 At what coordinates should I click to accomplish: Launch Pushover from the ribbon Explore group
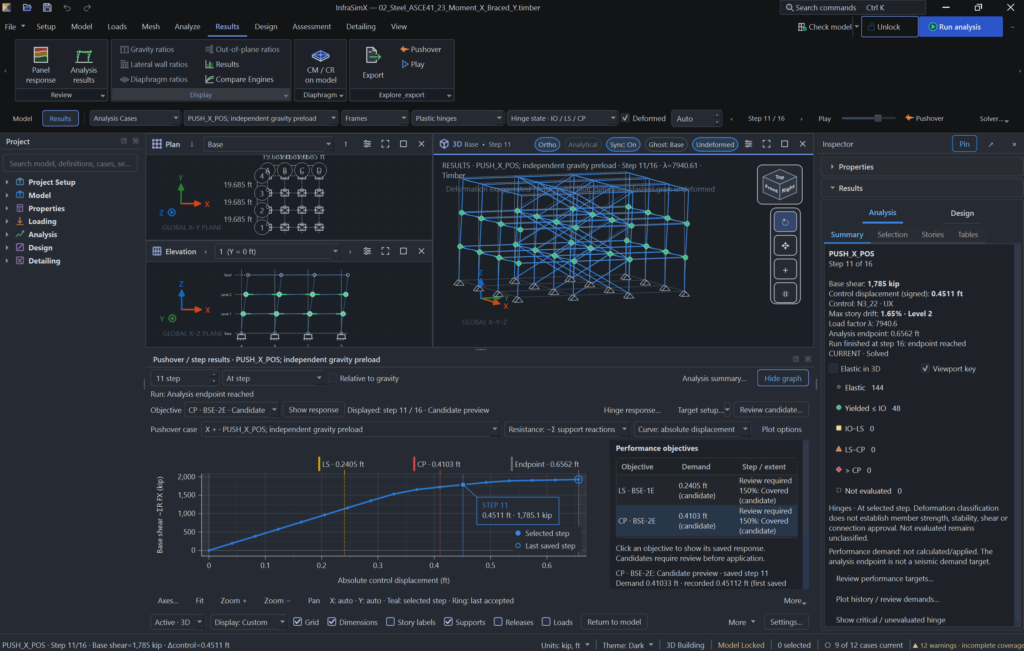pyautogui.click(x=421, y=50)
